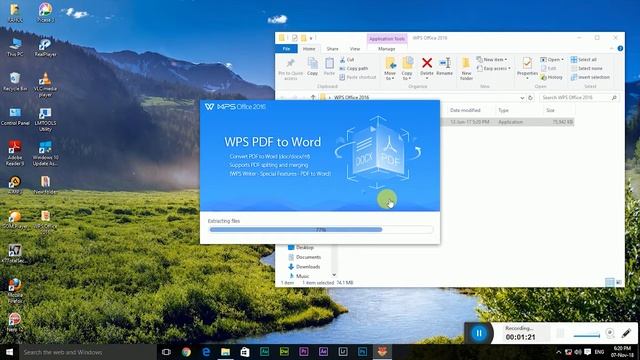The image size is (640, 360).
Task: Select Documents in the navigation pane
Action: pos(308,257)
